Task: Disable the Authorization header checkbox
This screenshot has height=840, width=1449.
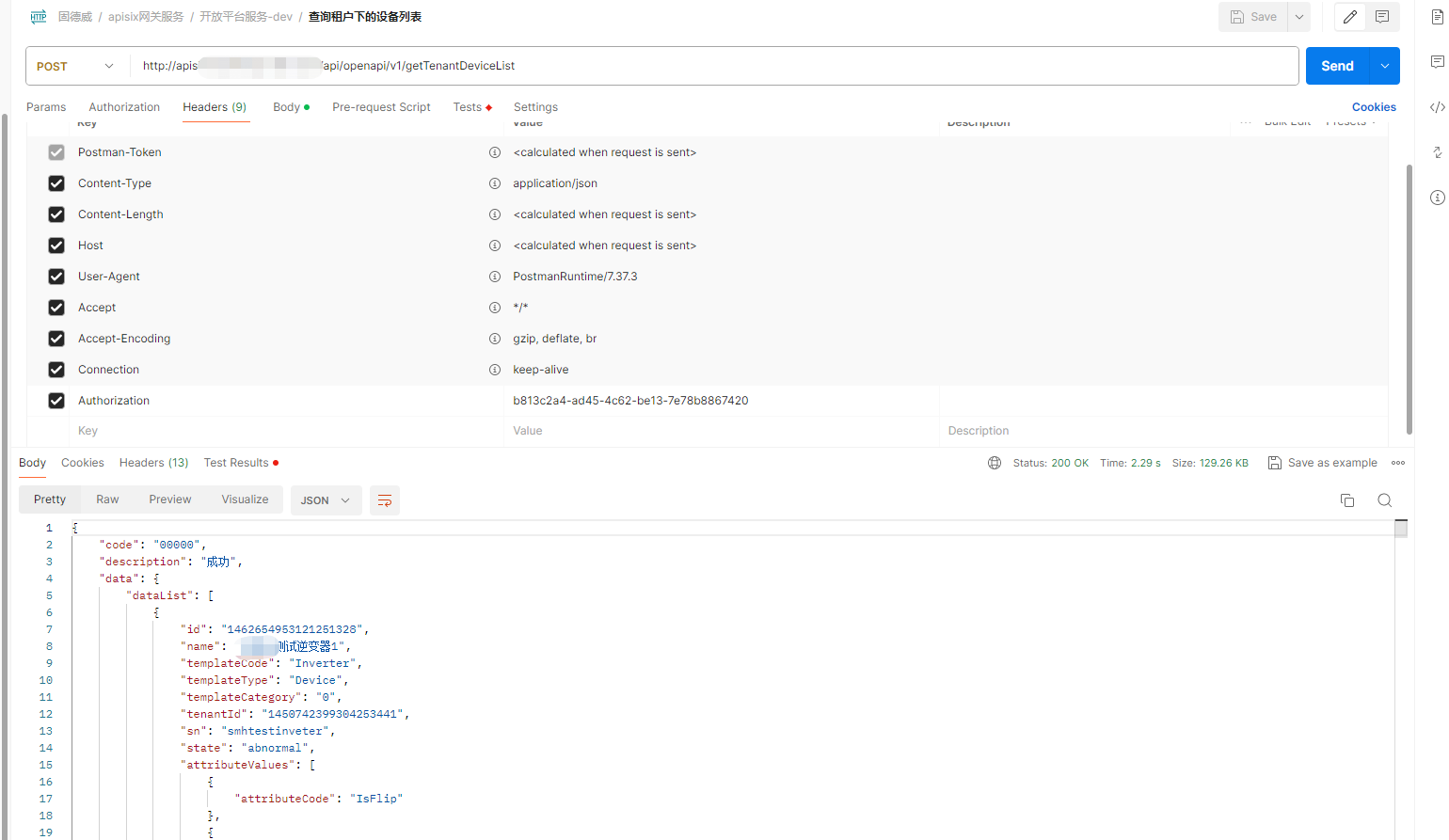Action: [x=56, y=401]
